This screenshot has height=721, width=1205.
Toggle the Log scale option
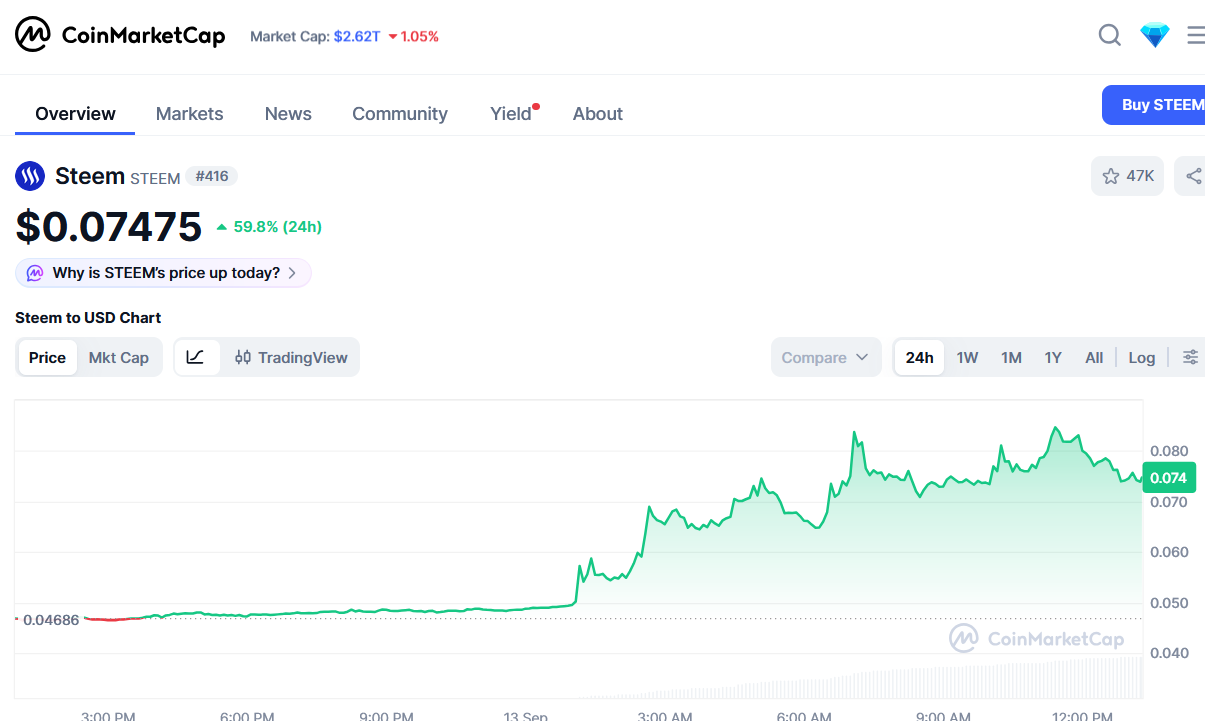click(x=1142, y=357)
